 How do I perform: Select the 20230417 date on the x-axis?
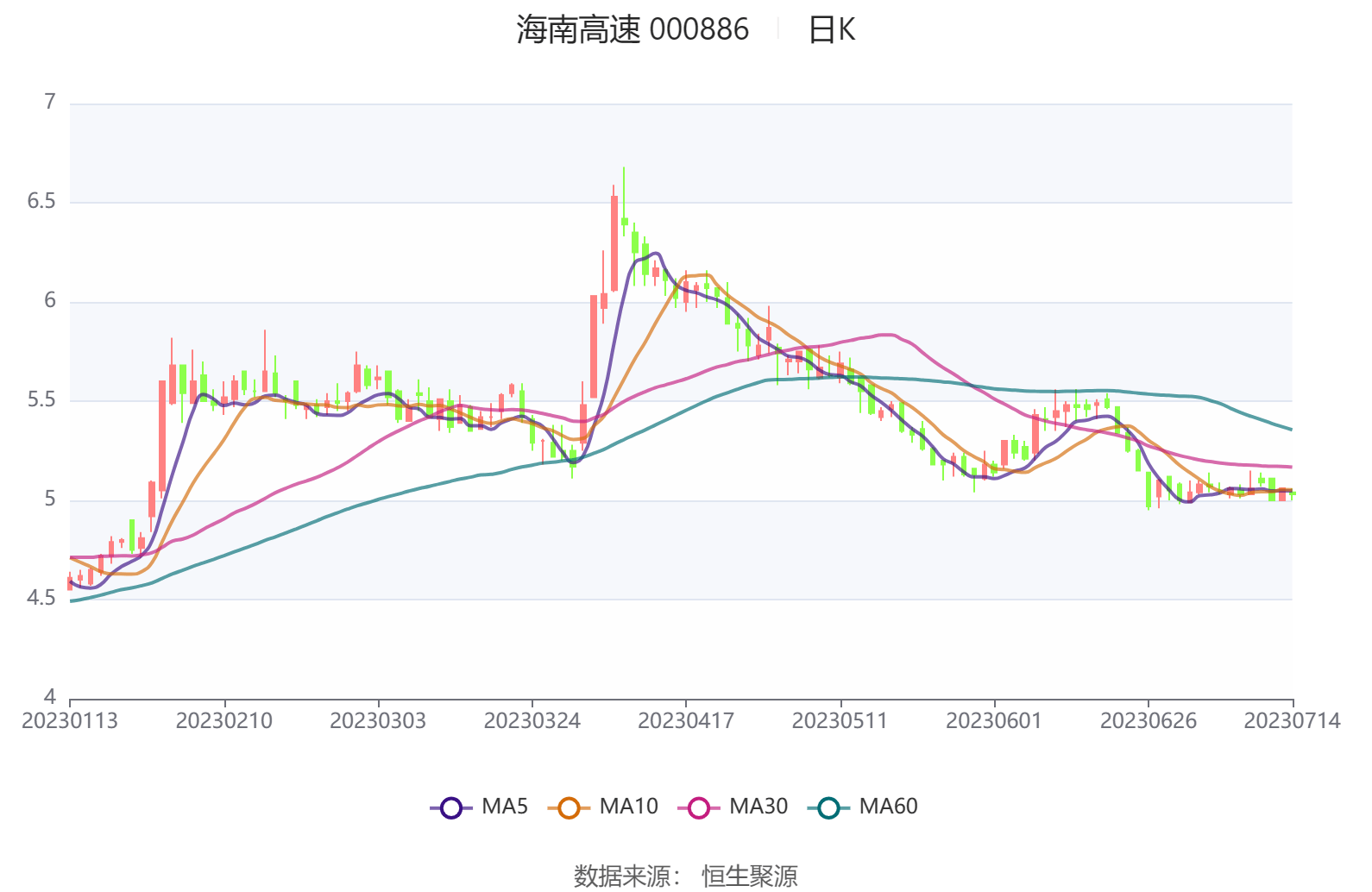tap(686, 721)
